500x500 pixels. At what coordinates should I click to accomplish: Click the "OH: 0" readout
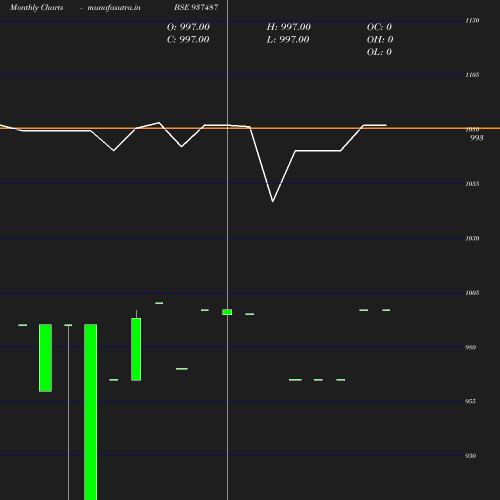[x=380, y=40]
